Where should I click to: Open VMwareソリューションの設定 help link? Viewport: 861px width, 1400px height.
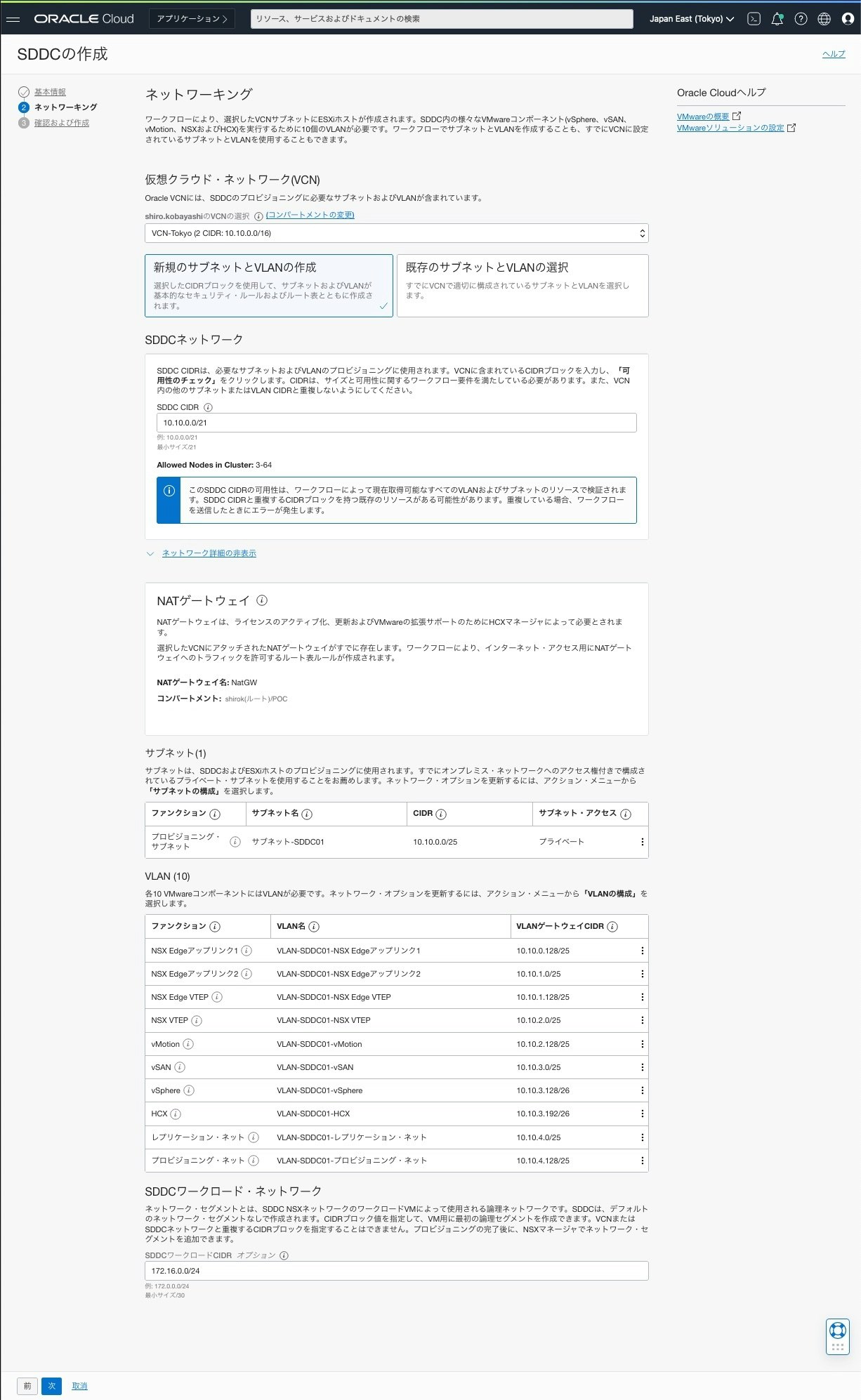pyautogui.click(x=730, y=128)
